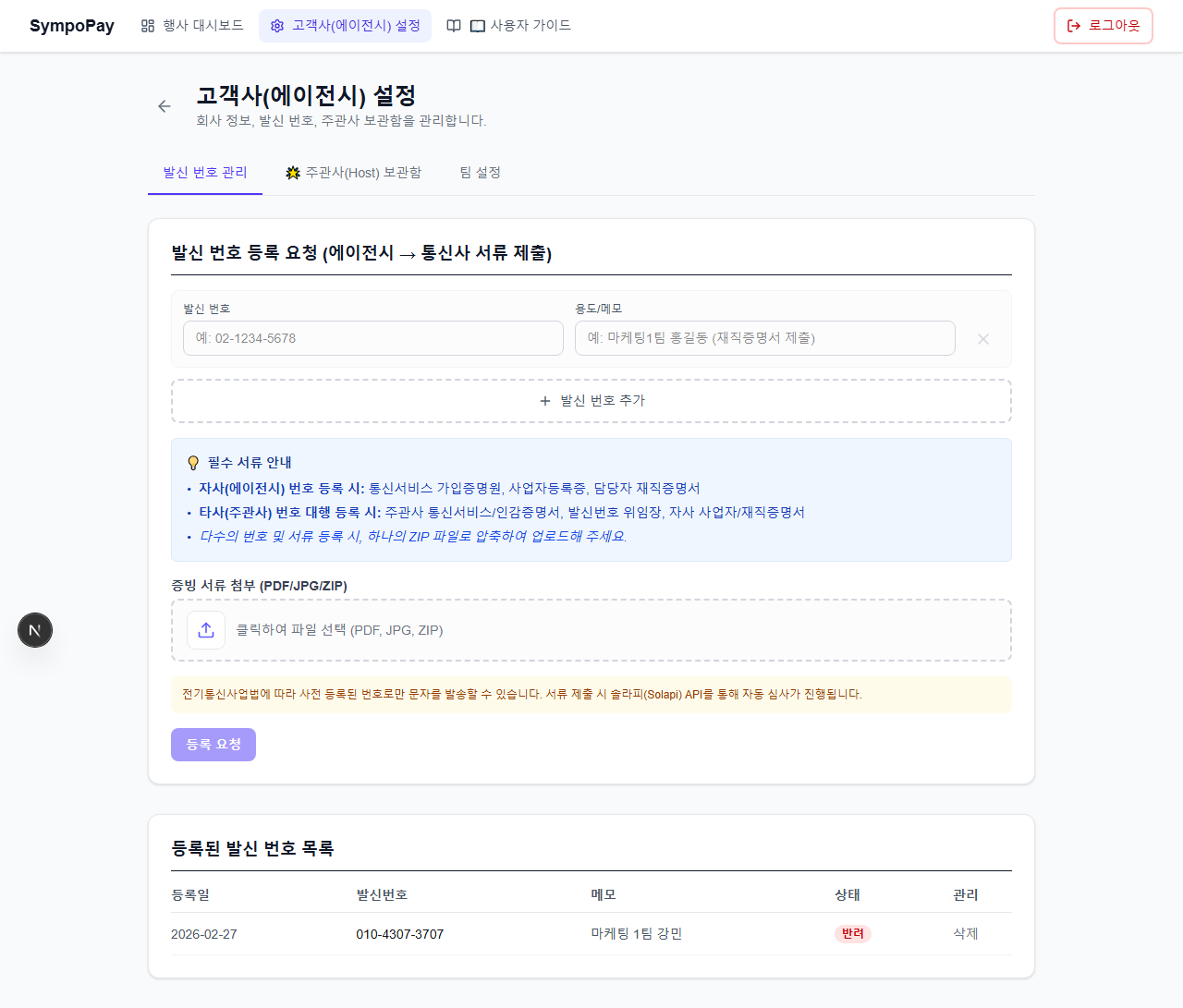Click the 발신 번호 input field

click(x=373, y=338)
